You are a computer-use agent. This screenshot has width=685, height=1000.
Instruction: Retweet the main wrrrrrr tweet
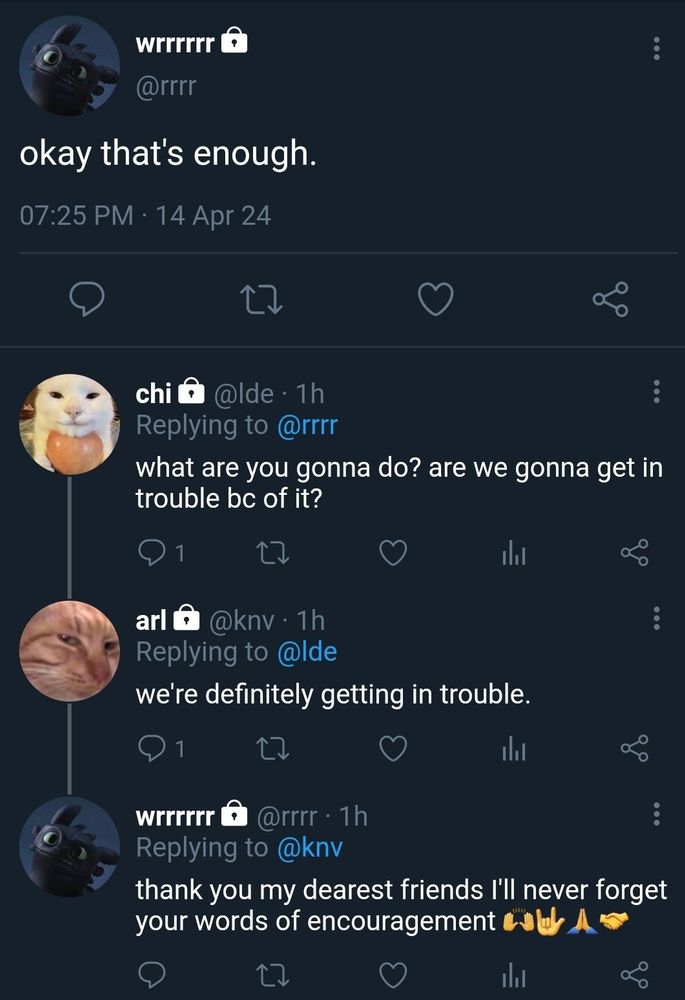(261, 300)
